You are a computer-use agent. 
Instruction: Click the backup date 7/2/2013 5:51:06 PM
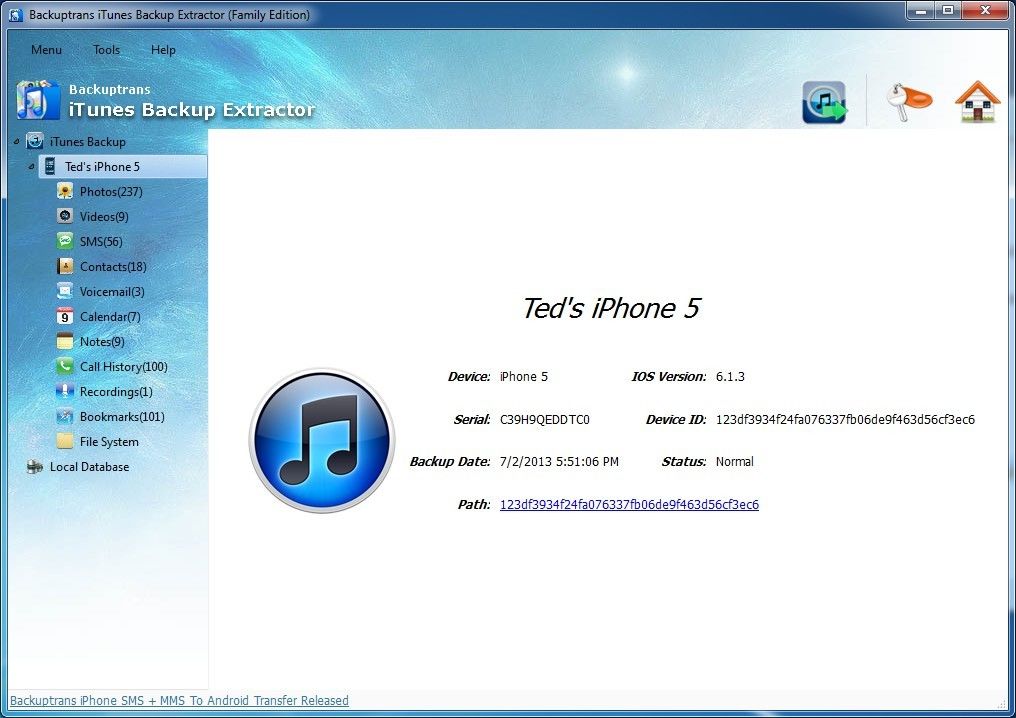point(559,462)
